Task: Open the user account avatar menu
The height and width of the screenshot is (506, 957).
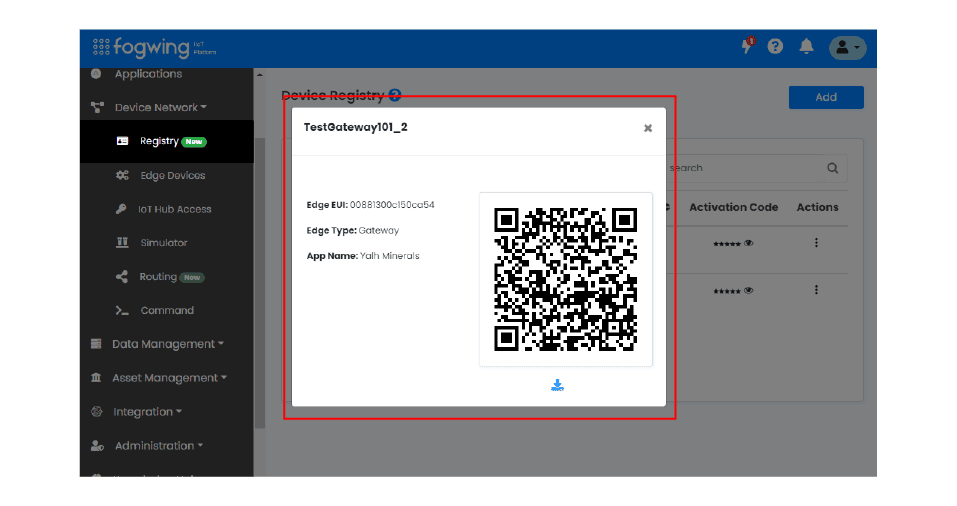Action: point(847,48)
